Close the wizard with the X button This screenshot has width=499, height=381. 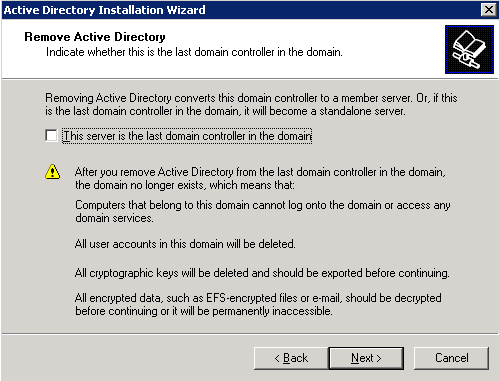488,10
